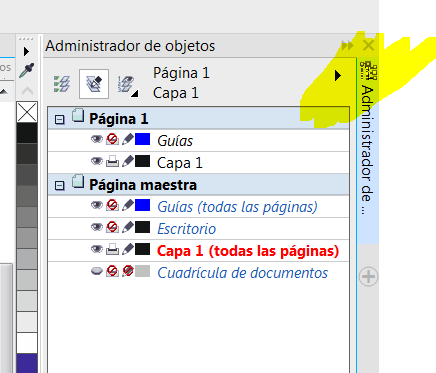436x373 pixels.
Task: Collapse docker with double-arrow button
Action: [347, 45]
